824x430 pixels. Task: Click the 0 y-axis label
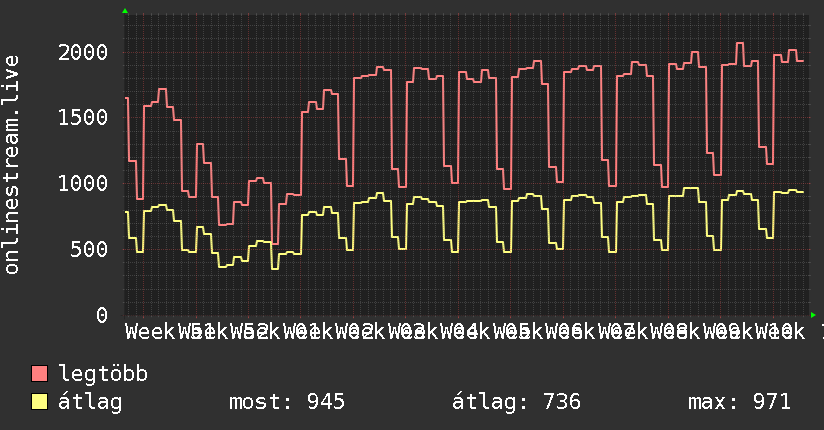[102, 315]
